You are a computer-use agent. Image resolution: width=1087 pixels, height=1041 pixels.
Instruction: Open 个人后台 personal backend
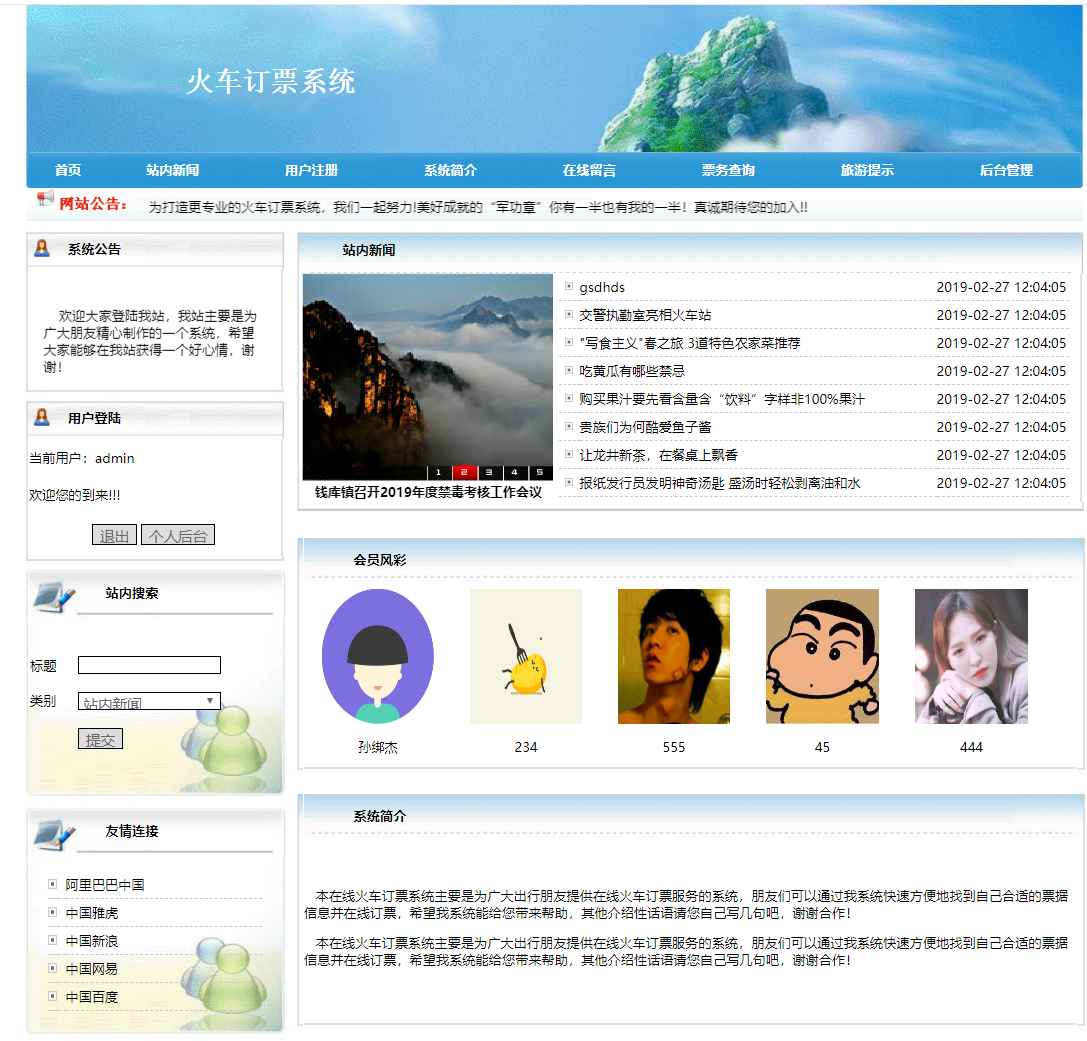(179, 534)
